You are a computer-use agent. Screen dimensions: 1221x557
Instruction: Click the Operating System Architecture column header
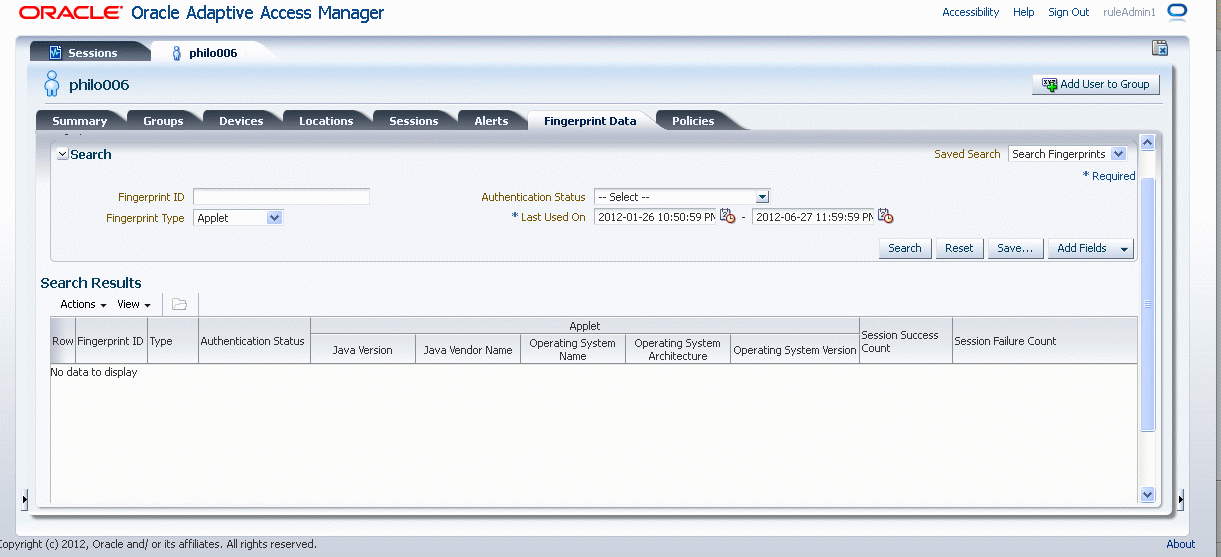coord(678,349)
